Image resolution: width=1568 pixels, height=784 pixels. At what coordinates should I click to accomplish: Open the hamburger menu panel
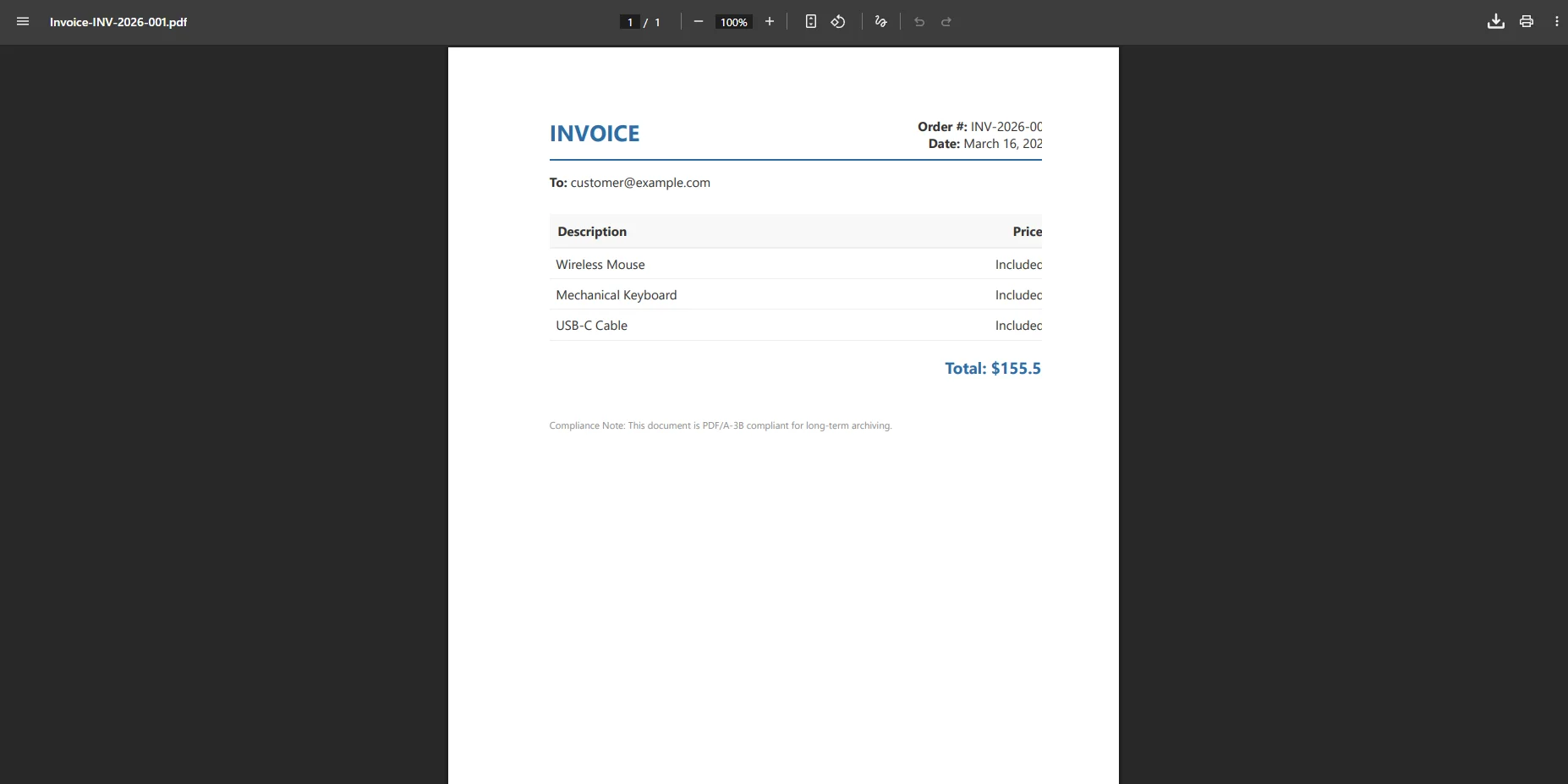tap(23, 21)
